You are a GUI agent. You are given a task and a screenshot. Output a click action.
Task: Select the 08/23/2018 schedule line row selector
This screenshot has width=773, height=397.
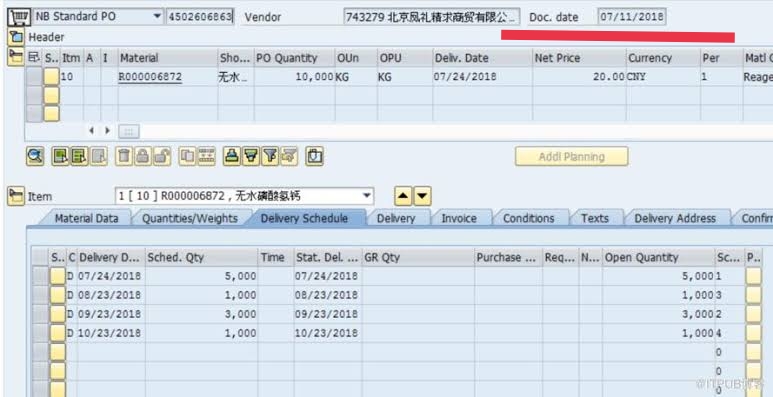click(40, 295)
